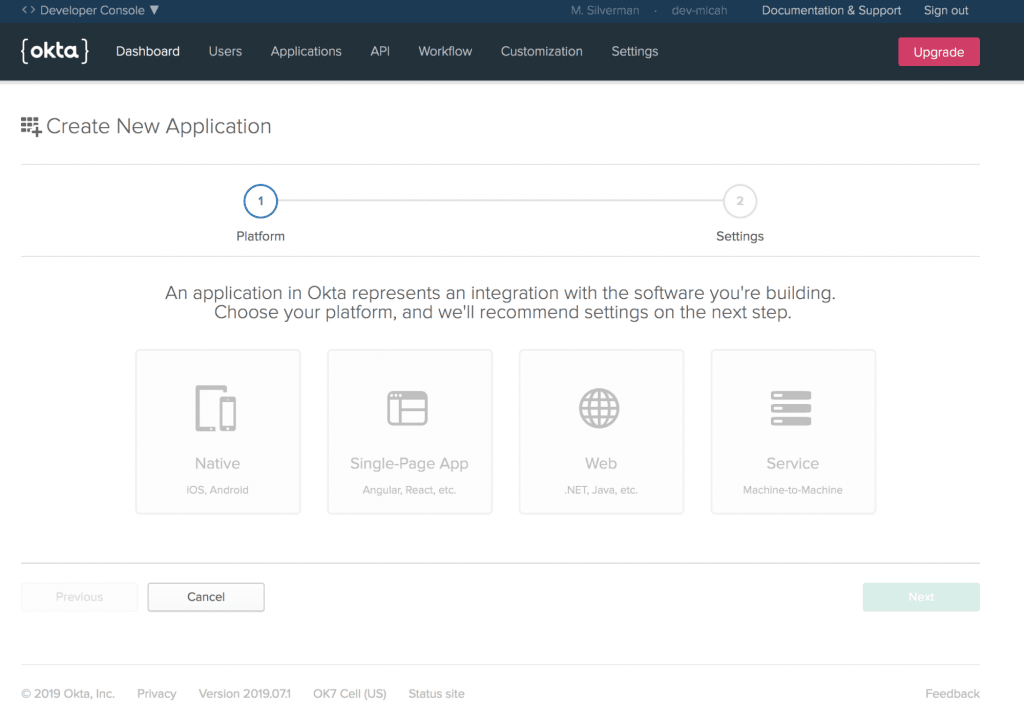Open the Status site footer link
This screenshot has height=721, width=1024.
click(436, 694)
